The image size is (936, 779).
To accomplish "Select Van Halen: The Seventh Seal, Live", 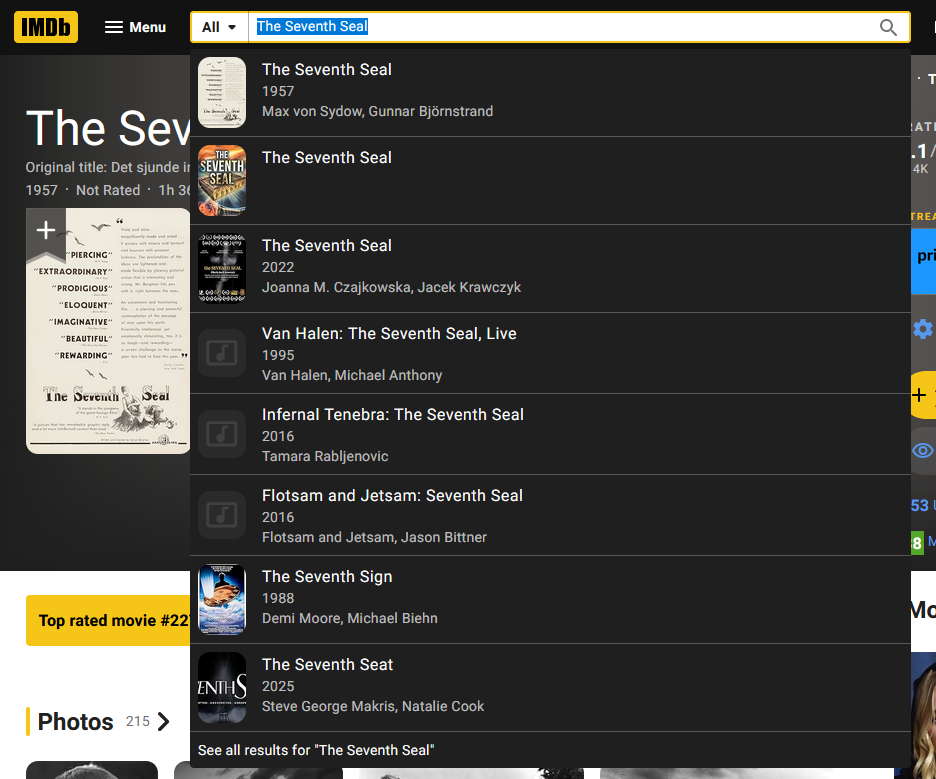I will pyautogui.click(x=550, y=353).
